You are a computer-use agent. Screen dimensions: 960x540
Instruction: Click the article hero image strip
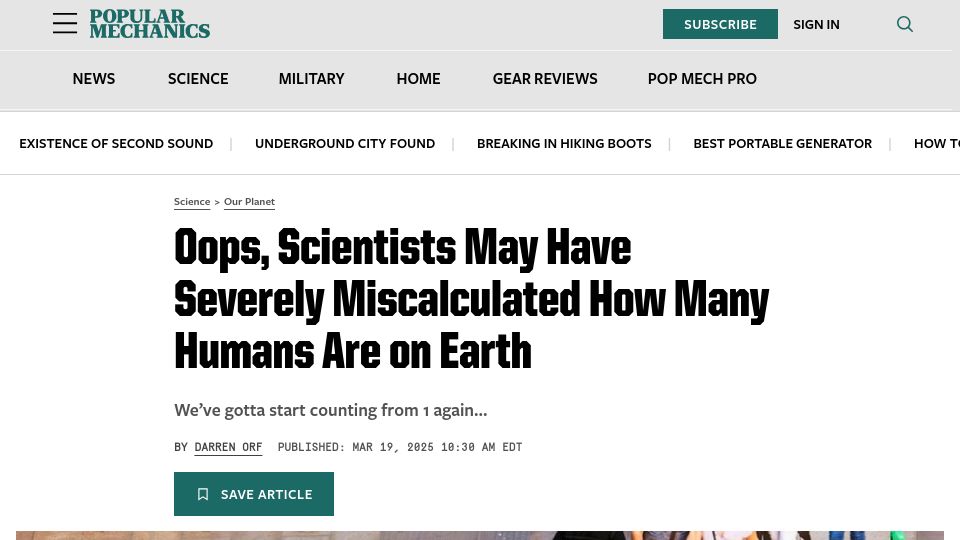click(480, 536)
